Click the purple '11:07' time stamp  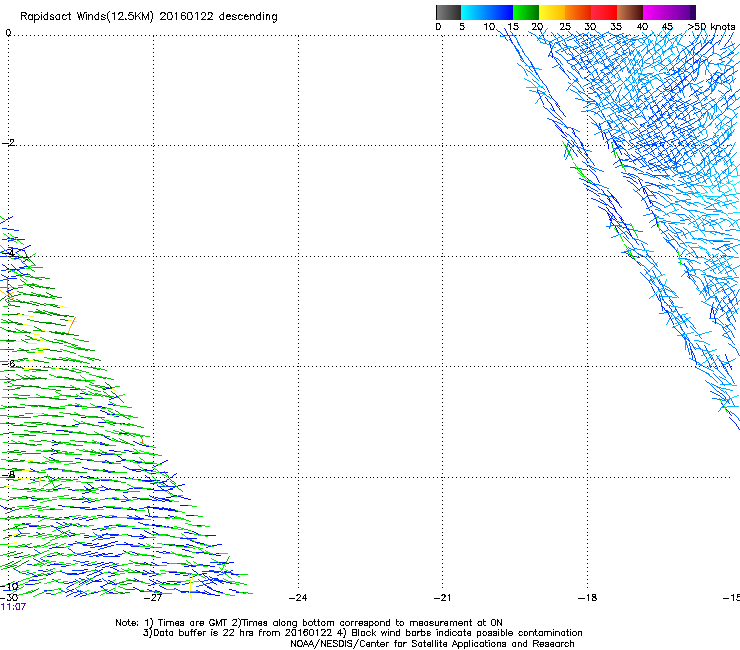coord(13,607)
